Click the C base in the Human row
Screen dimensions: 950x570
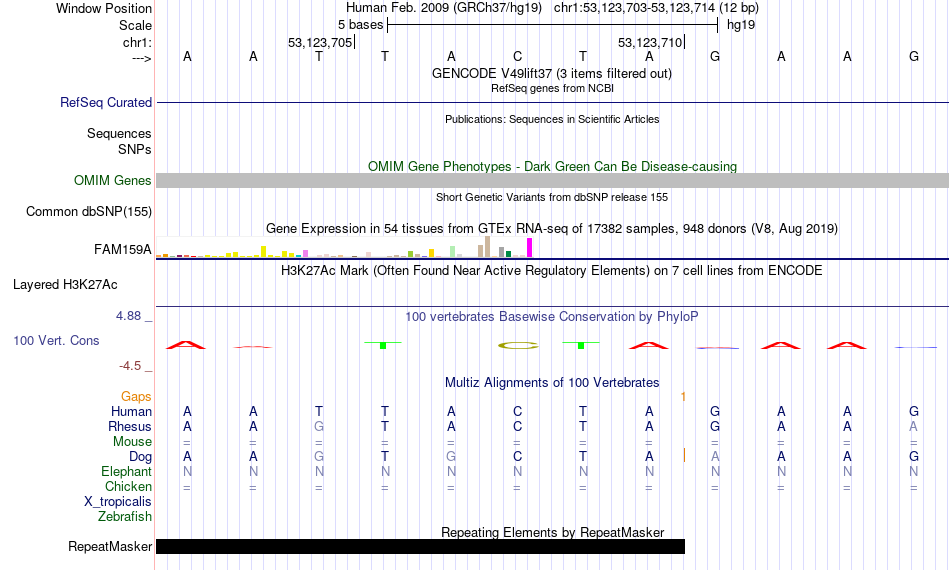pos(517,411)
